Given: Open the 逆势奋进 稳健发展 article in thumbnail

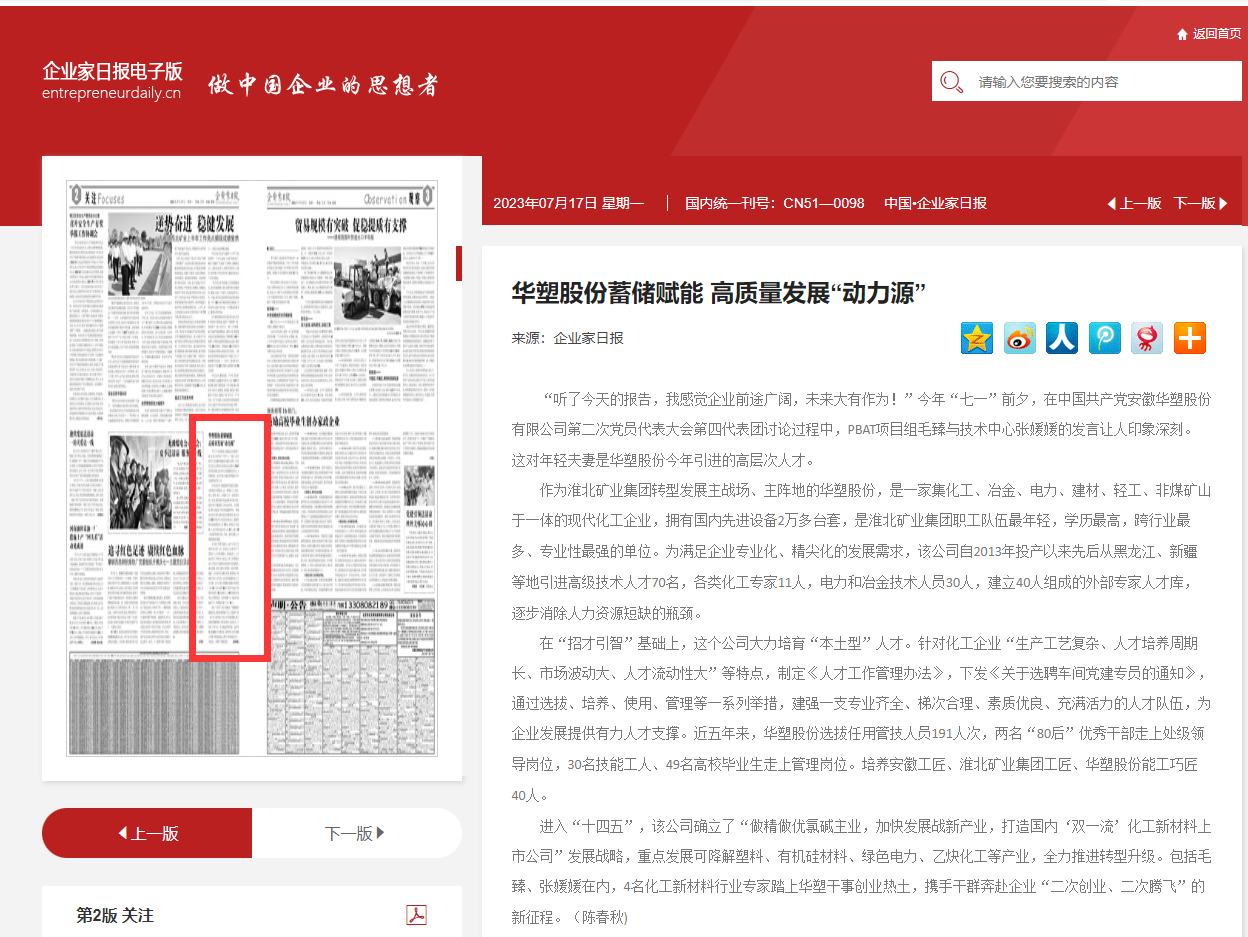Looking at the screenshot, I should 194,222.
